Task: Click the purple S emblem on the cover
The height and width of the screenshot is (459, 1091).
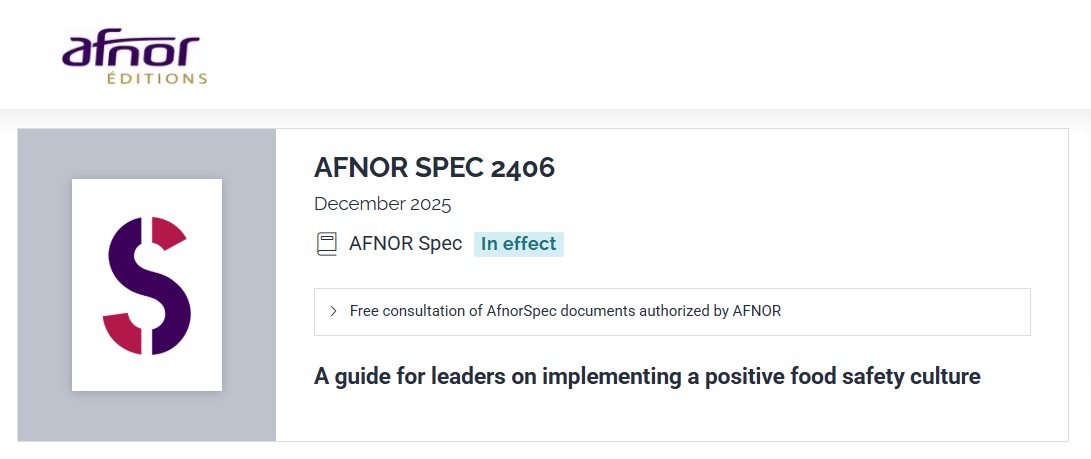Action: coord(147,284)
